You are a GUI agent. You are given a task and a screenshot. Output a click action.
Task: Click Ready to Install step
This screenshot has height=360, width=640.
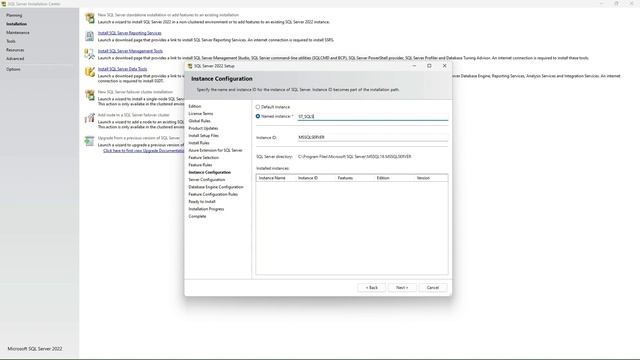pyautogui.click(x=202, y=202)
